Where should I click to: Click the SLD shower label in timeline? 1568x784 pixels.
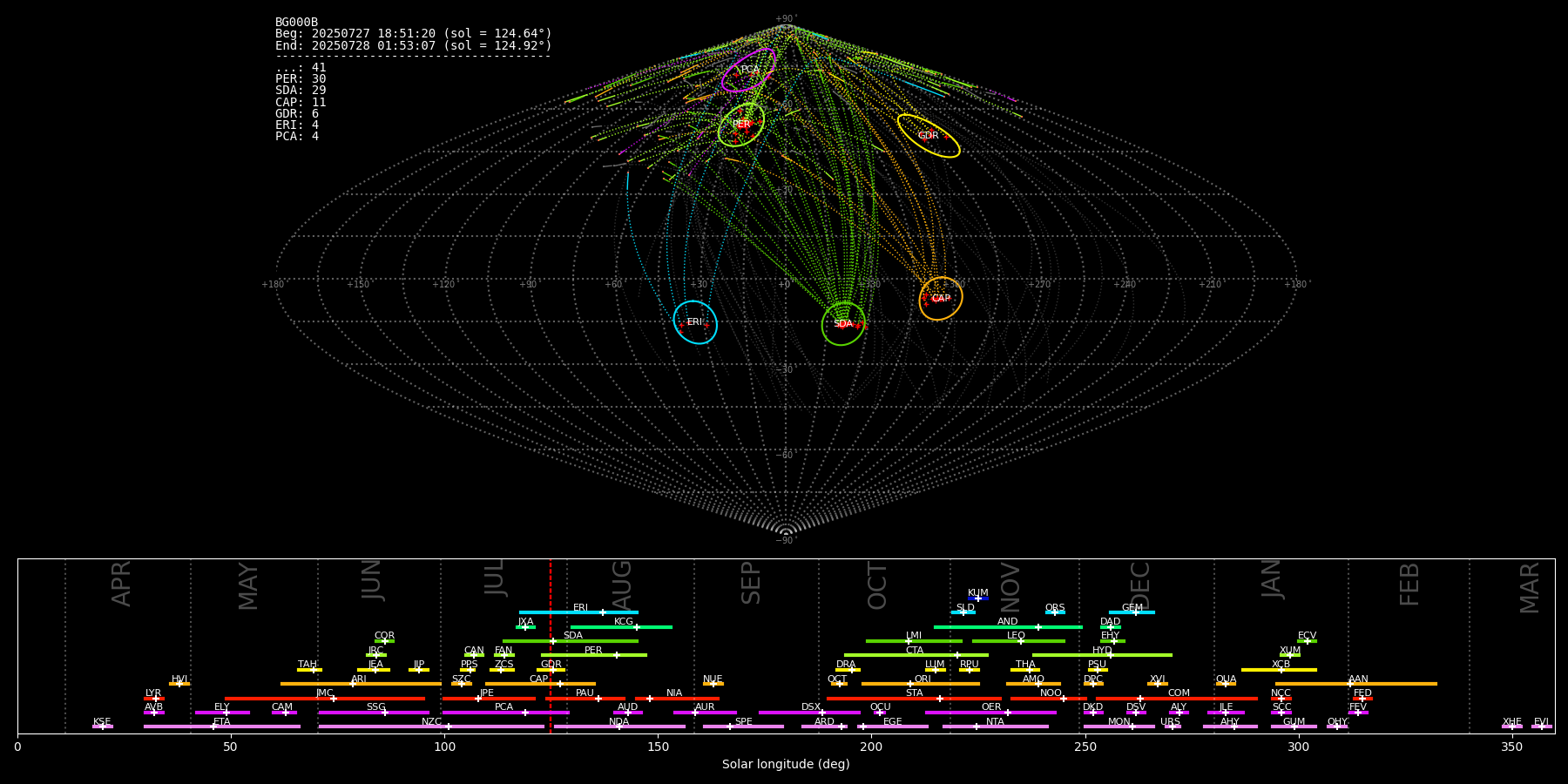pyautogui.click(x=965, y=608)
